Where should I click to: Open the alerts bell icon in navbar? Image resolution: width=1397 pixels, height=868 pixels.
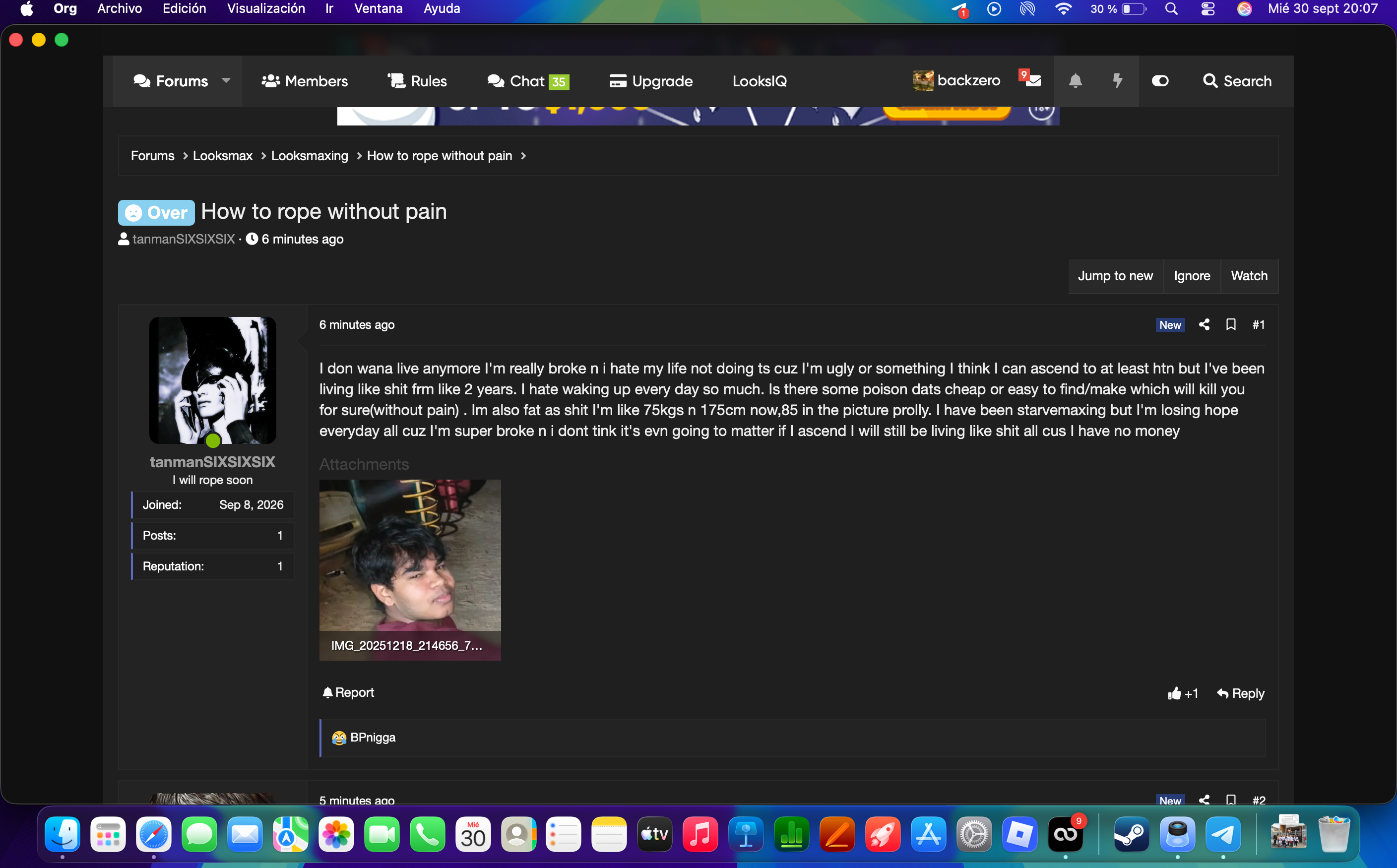[x=1076, y=81]
